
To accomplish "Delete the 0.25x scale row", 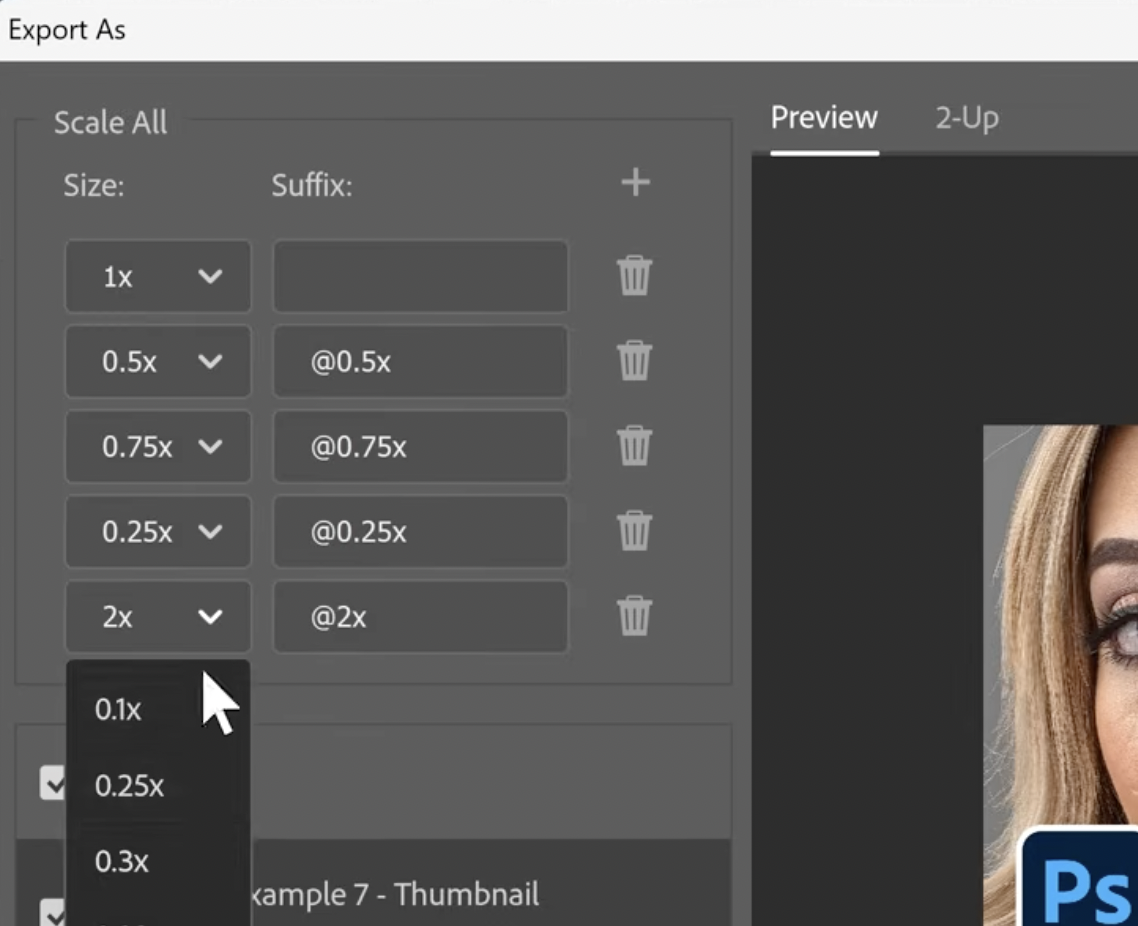I will 635,532.
